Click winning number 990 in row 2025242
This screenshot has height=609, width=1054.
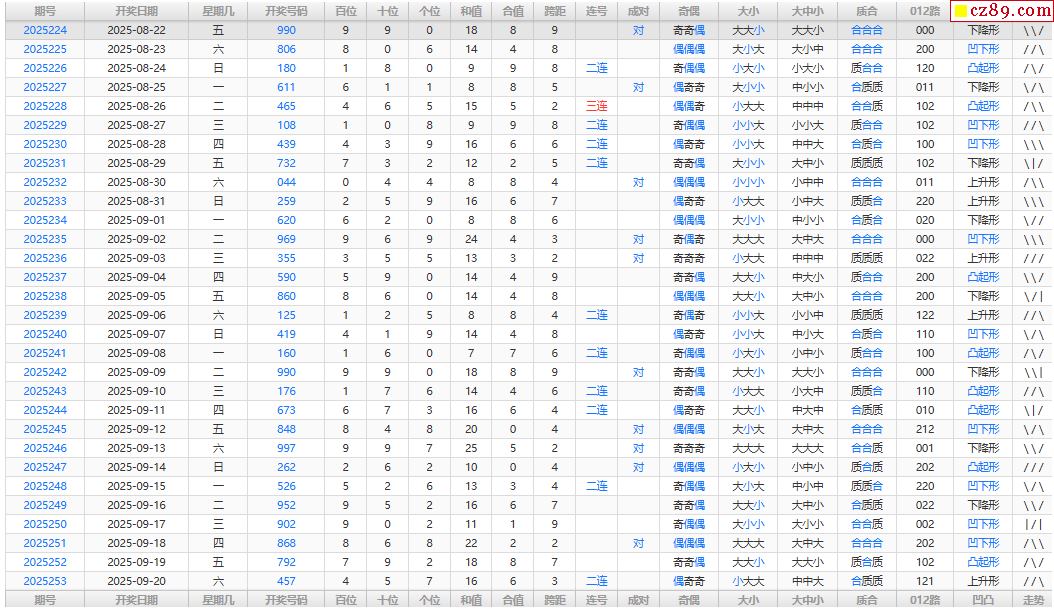tap(286, 372)
